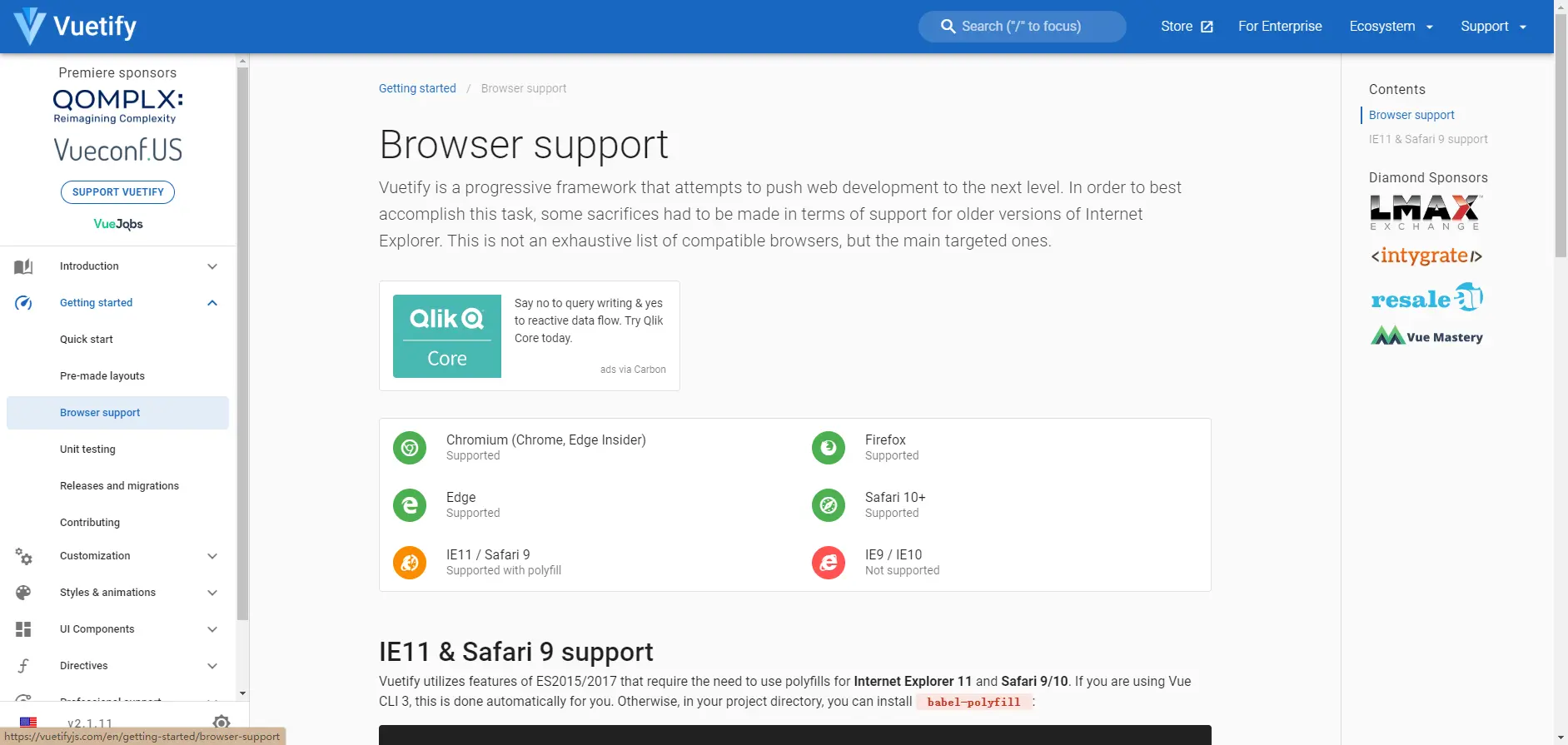Click the sidebar navigation scrollbar

242,343
